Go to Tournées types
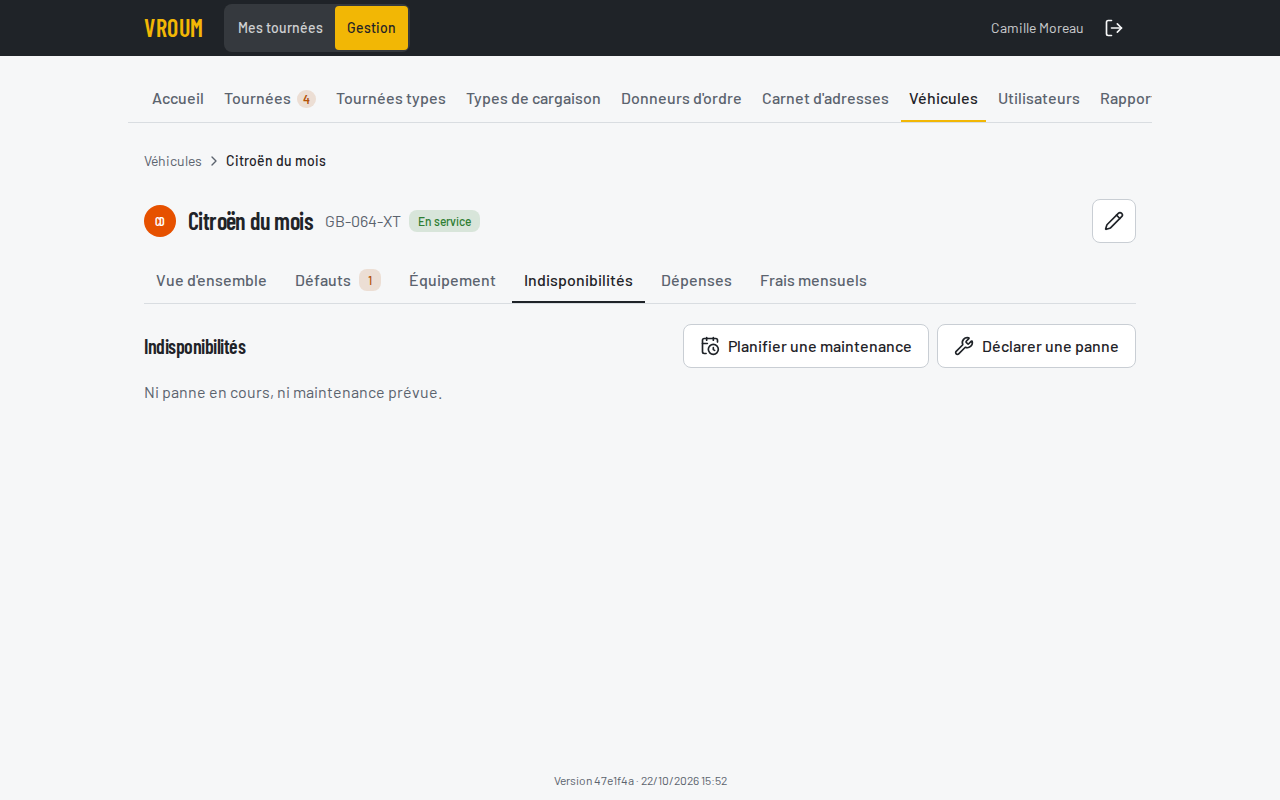1280x800 pixels. 391,98
